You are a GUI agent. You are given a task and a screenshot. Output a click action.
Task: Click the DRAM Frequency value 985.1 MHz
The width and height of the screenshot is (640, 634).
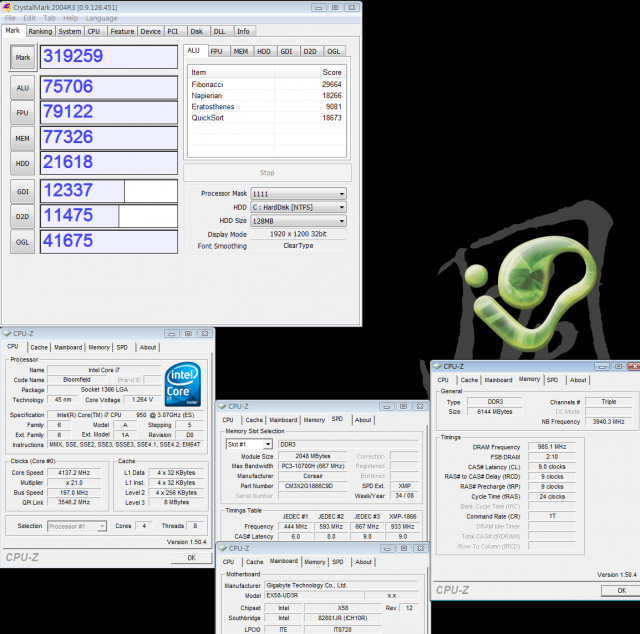pyautogui.click(x=552, y=447)
